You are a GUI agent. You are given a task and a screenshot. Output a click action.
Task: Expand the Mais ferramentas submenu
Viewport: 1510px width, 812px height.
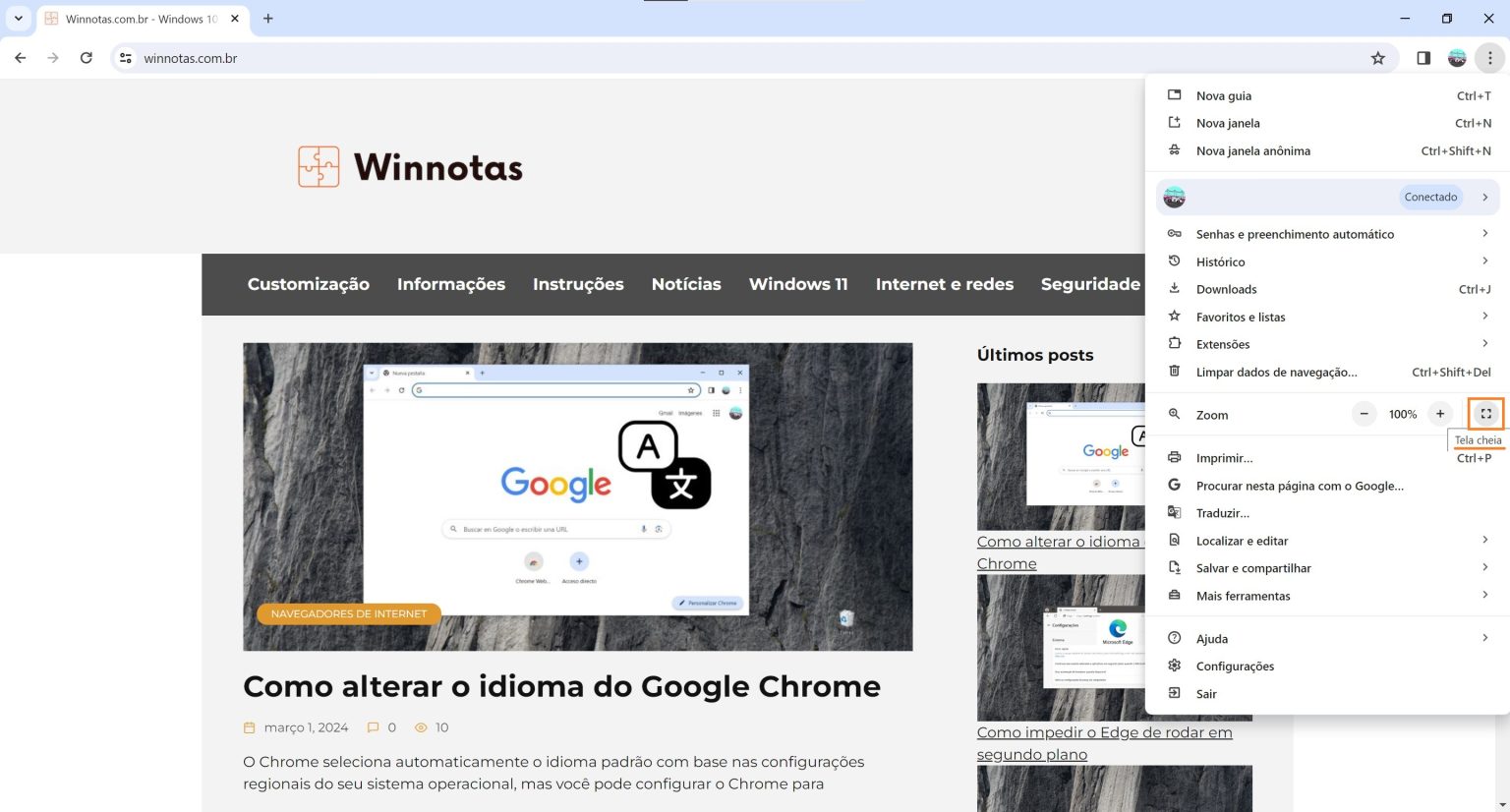(1485, 595)
